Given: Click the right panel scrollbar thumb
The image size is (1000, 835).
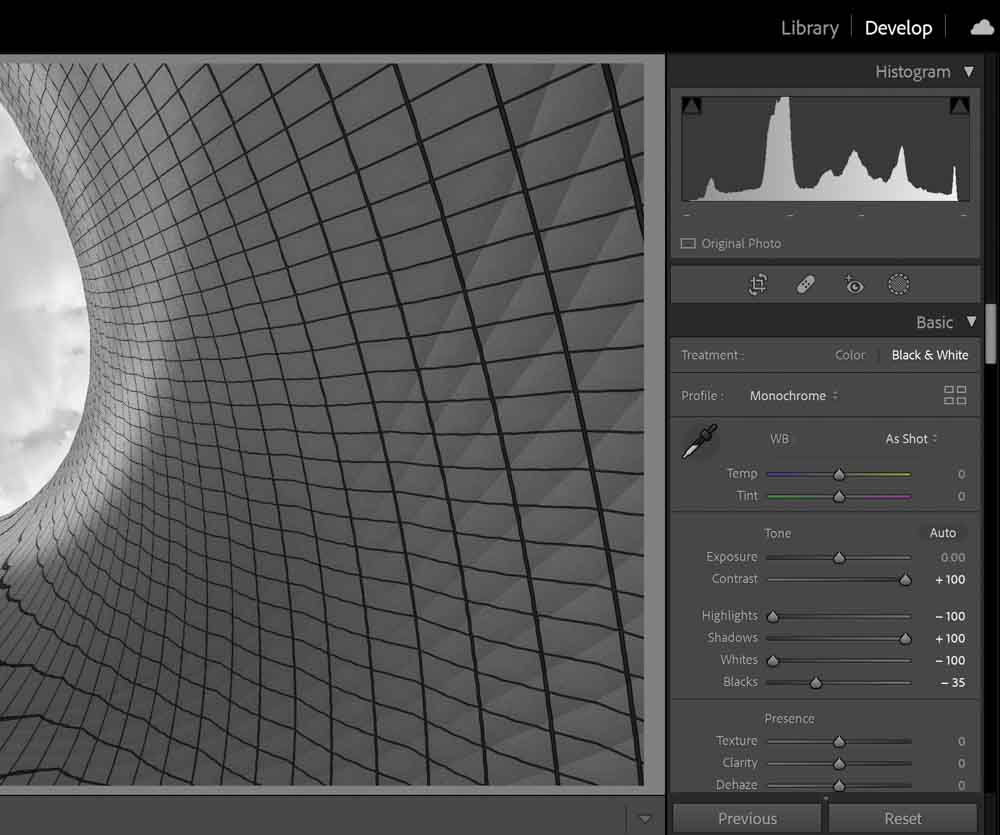Looking at the screenshot, I should click(x=990, y=334).
